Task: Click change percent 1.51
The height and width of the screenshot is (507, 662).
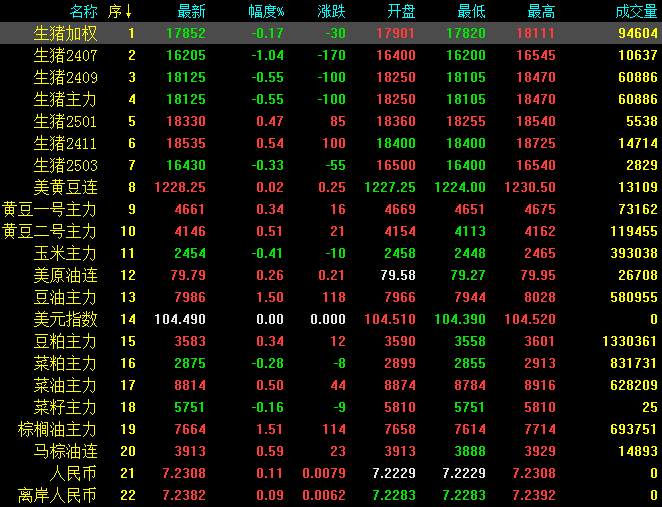Action: tap(270, 429)
